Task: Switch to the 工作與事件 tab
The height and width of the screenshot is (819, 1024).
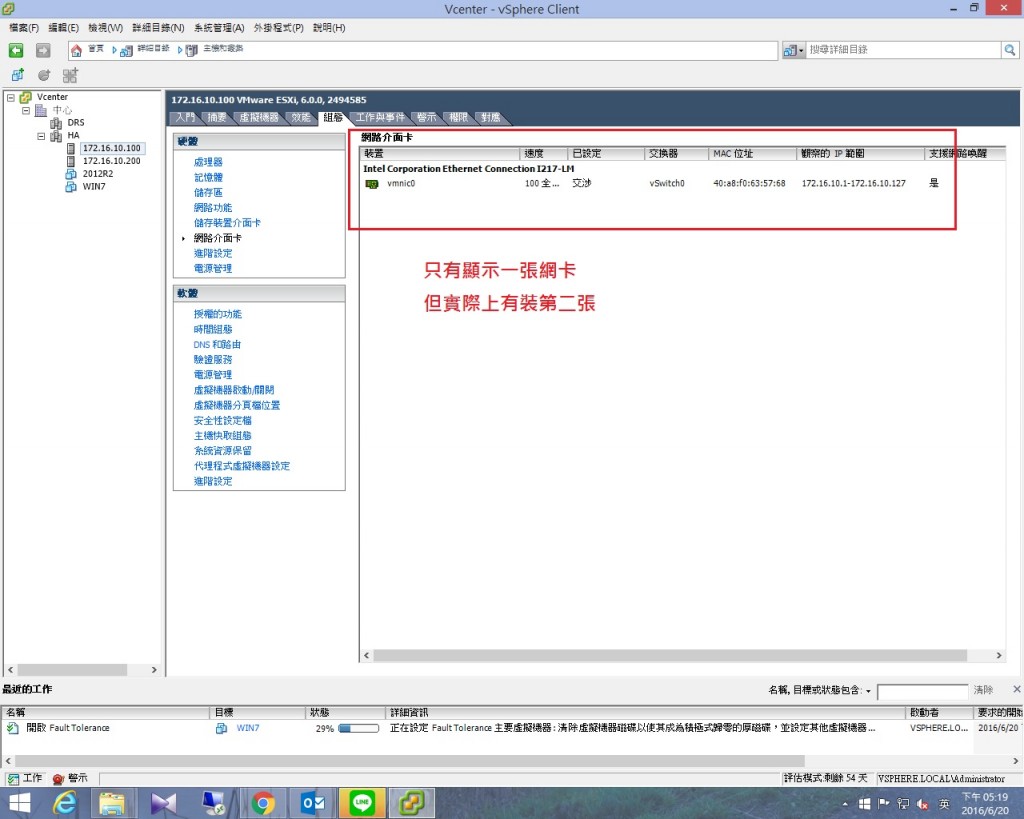Action: pyautogui.click(x=380, y=118)
